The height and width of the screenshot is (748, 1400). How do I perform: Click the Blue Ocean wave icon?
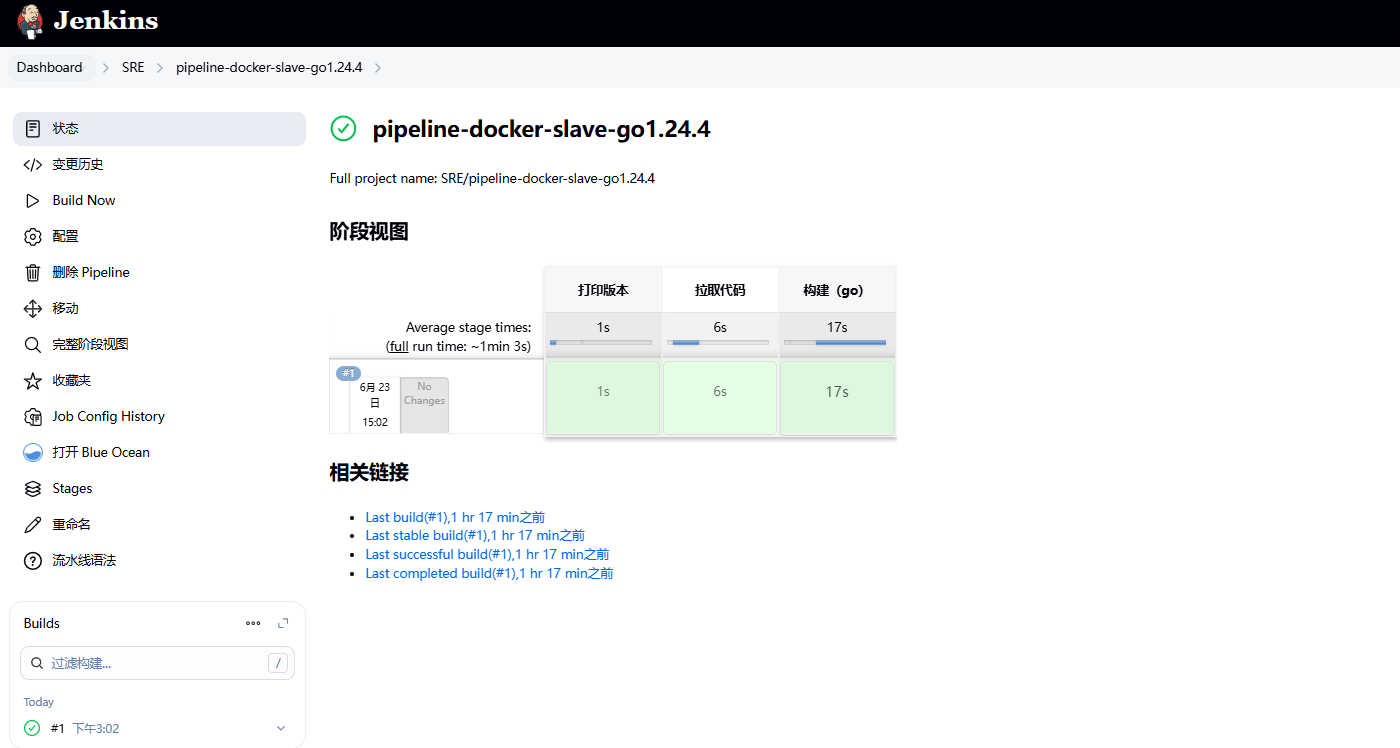[x=33, y=453]
